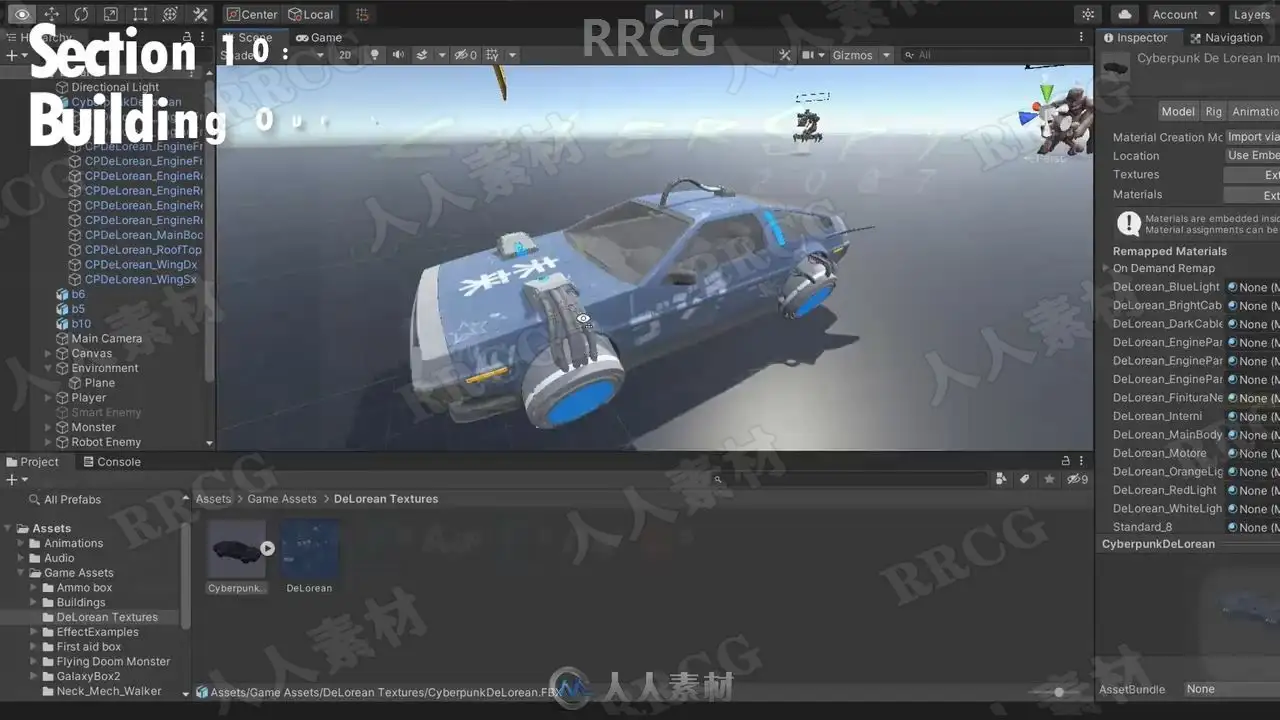
Task: Expand the Canvas object
Action: coord(48,353)
